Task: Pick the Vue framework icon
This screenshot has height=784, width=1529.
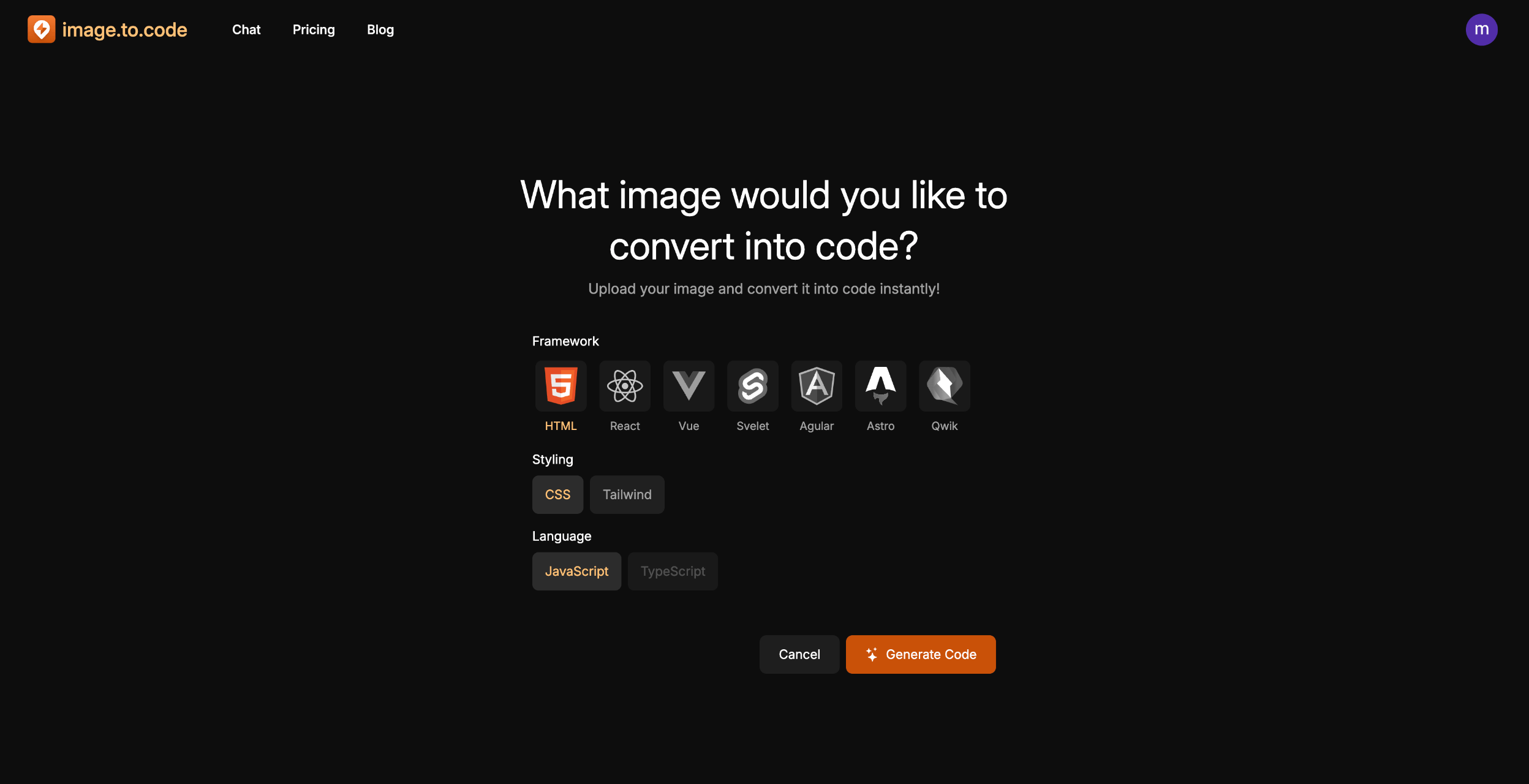Action: click(x=689, y=386)
